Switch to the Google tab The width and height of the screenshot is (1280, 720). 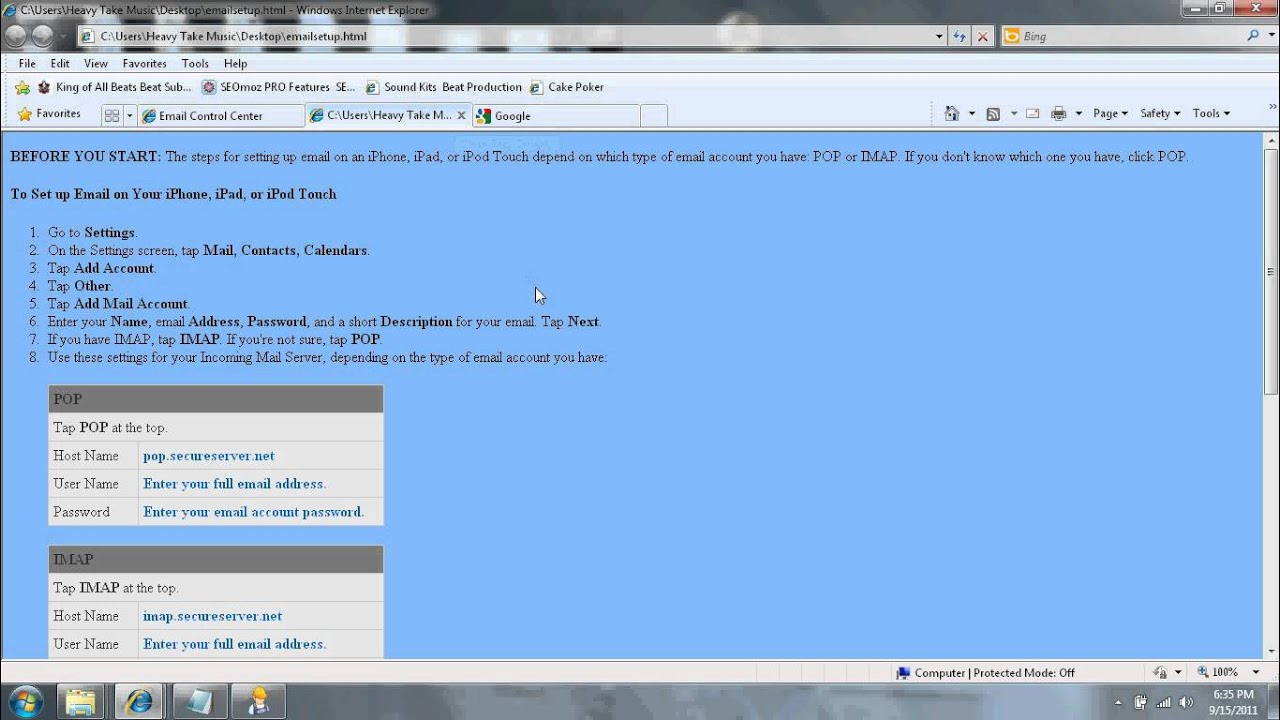[555, 115]
